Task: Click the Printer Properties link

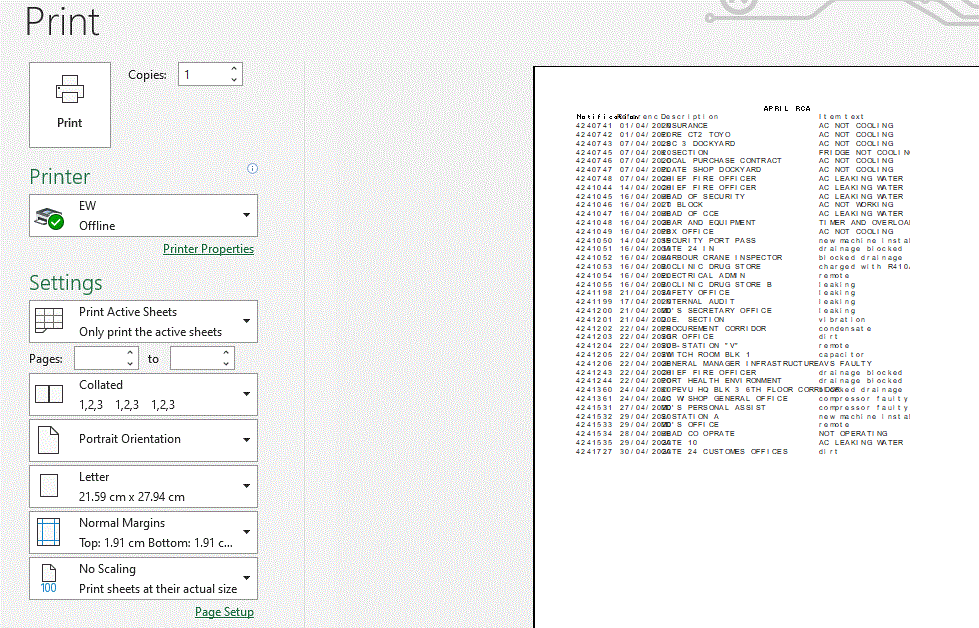Action: tap(208, 248)
